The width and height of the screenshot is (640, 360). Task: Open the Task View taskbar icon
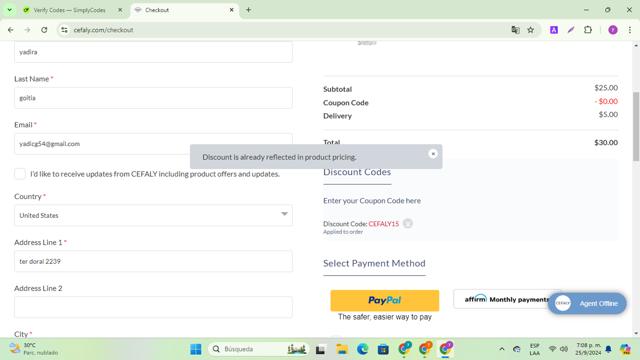pyautogui.click(x=320, y=349)
